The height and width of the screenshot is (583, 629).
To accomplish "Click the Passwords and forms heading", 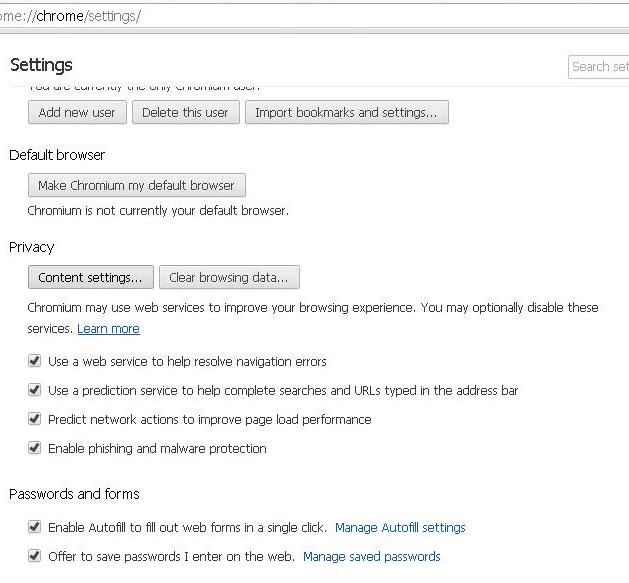I will [74, 494].
